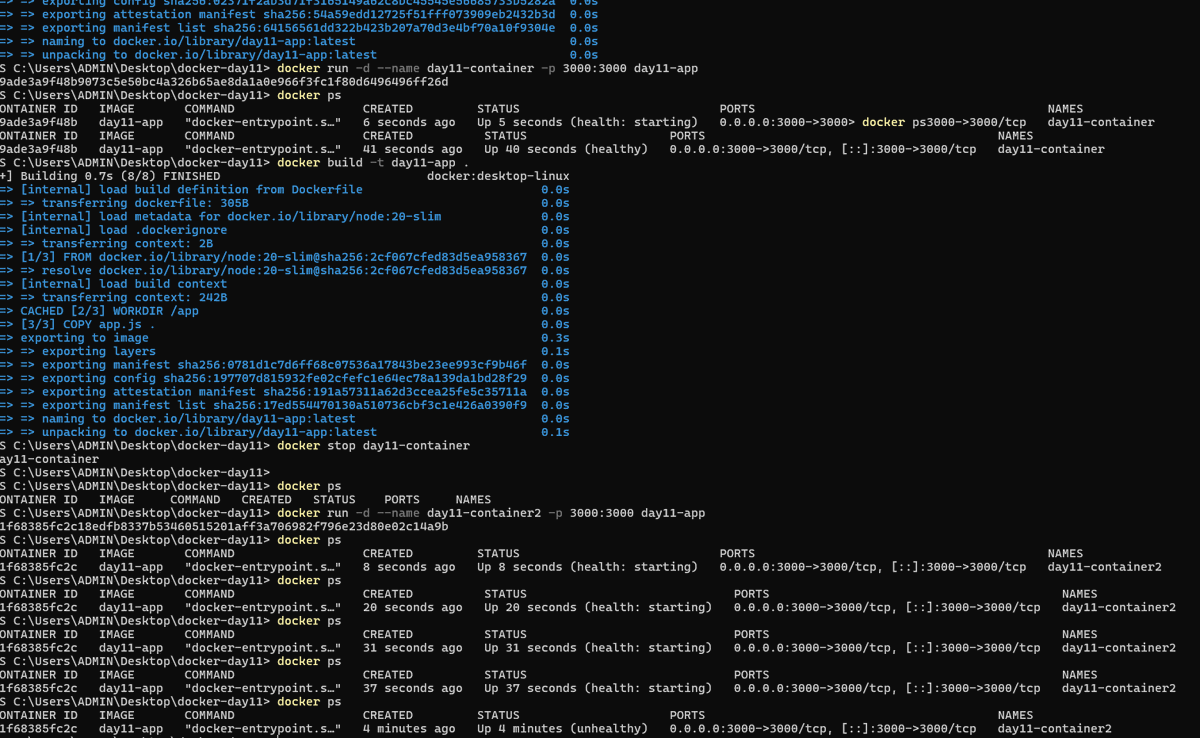Click the '20 seconds ago' created value
The height and width of the screenshot is (738, 1200).
tap(413, 608)
